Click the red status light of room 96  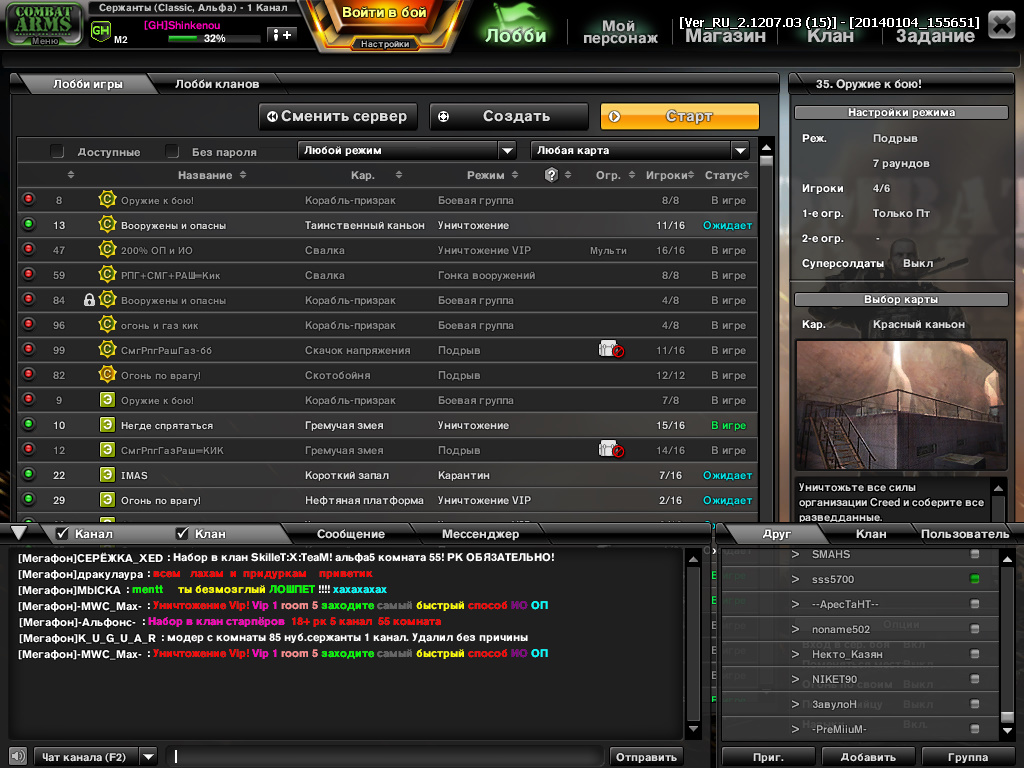[28, 324]
